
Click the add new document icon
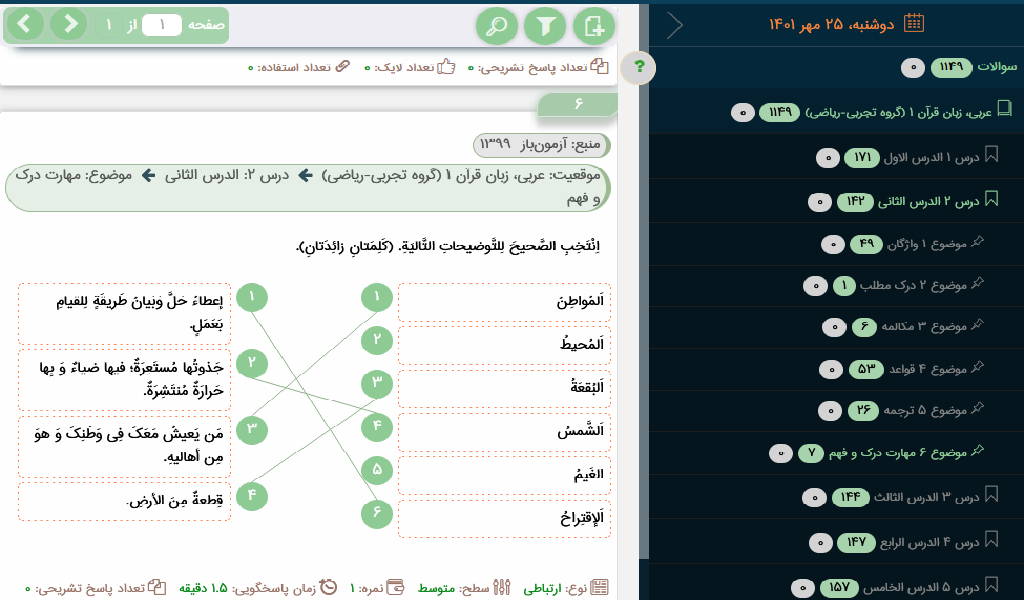(594, 27)
